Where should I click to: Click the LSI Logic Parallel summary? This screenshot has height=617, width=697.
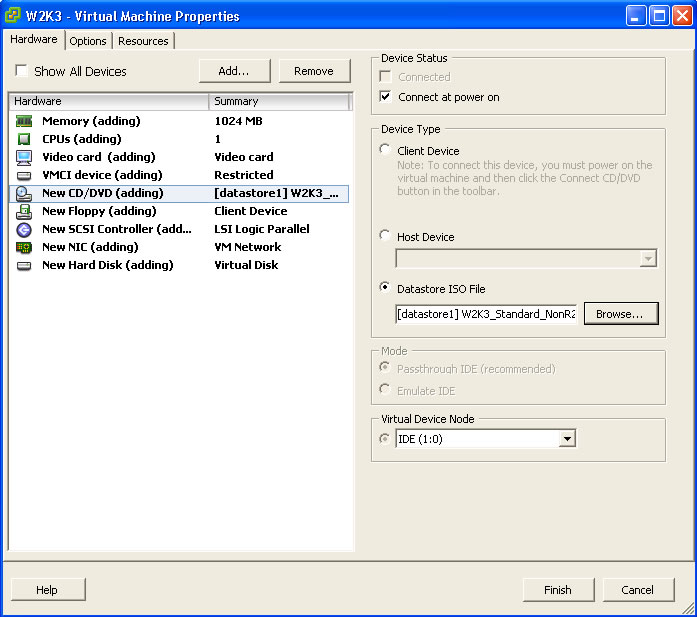tap(262, 229)
